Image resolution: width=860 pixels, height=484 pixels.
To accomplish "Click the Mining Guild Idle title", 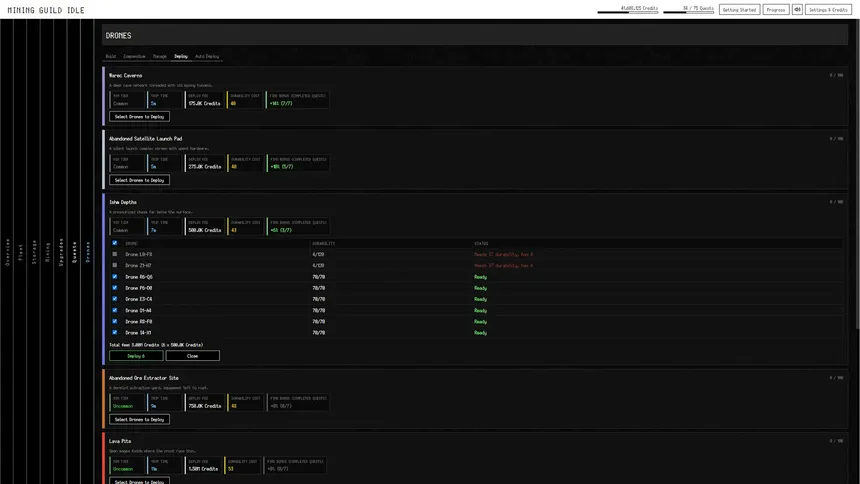I will [46, 10].
